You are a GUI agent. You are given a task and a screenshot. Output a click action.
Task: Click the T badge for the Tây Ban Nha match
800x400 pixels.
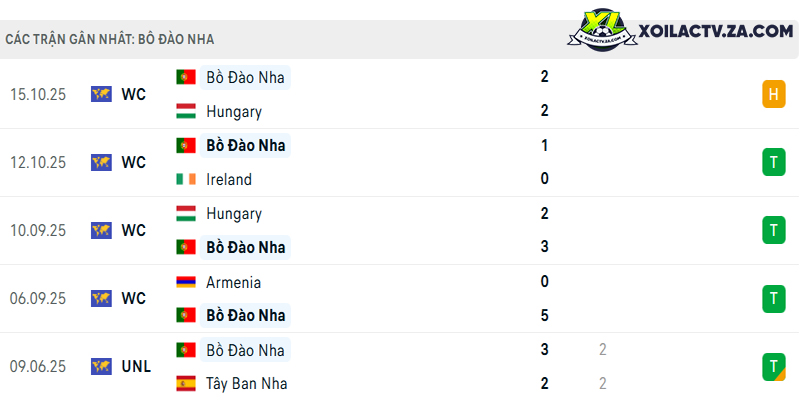tap(774, 367)
